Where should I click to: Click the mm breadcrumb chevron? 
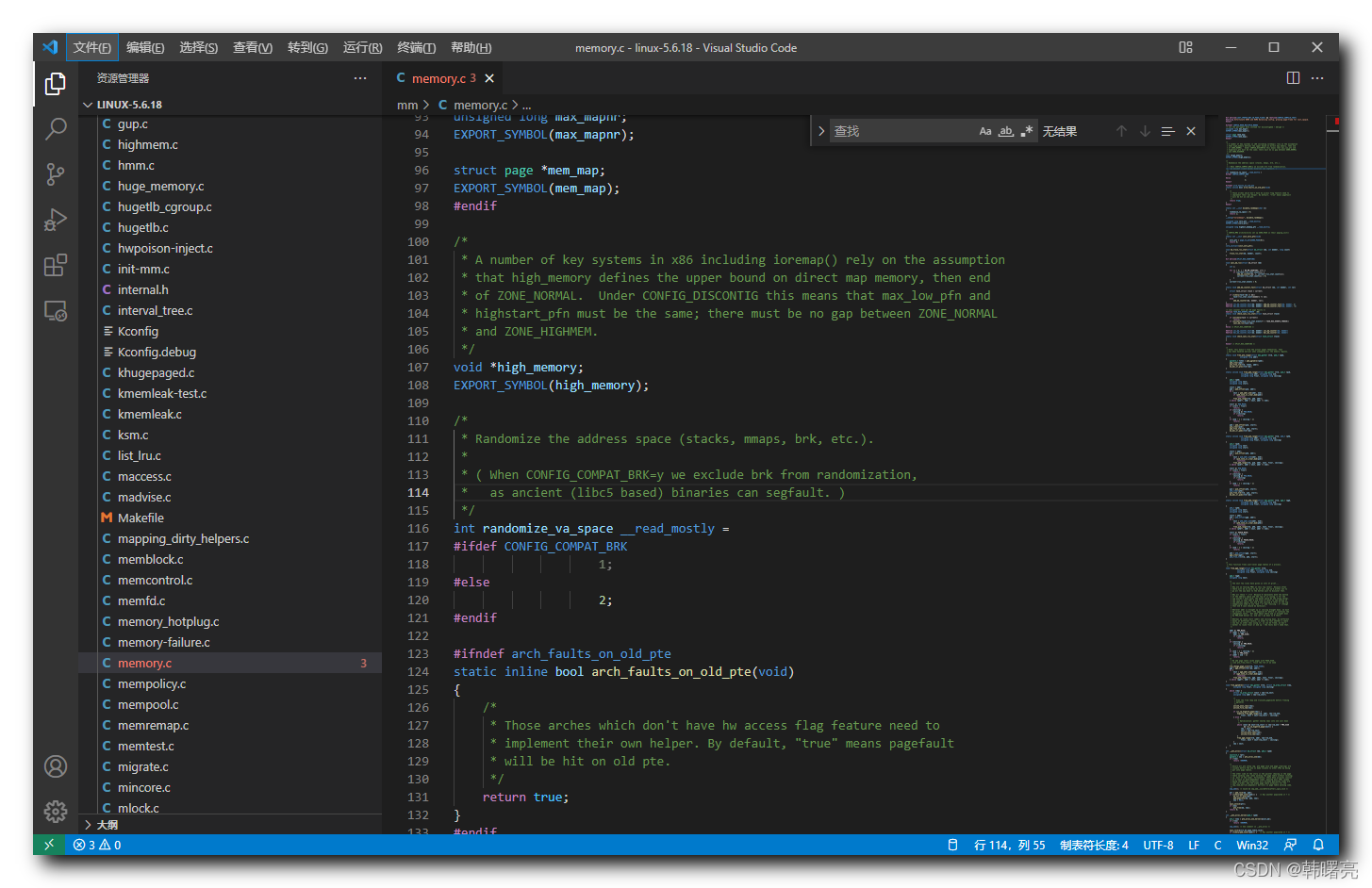point(426,105)
